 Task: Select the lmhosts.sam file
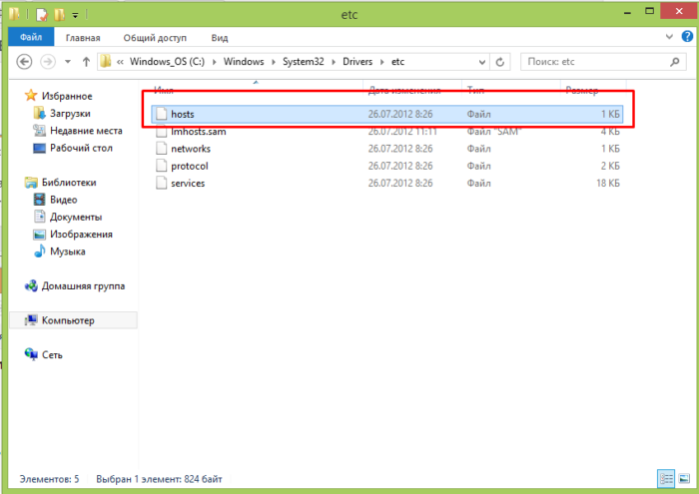(387, 132)
